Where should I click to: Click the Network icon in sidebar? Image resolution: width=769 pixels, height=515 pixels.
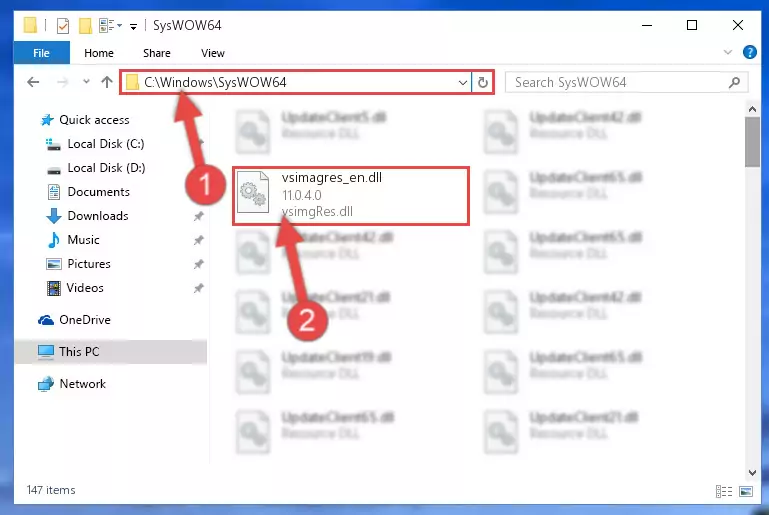(46, 384)
